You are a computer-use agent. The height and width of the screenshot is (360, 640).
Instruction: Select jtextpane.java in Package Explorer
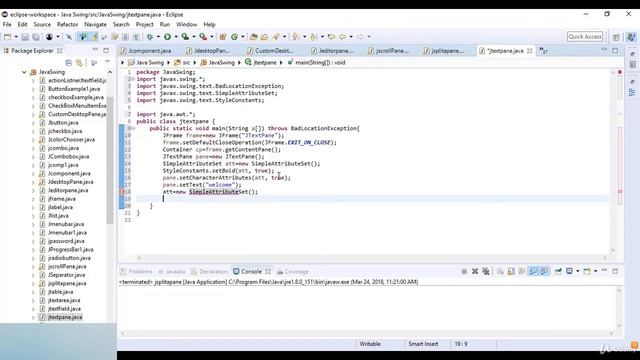pos(64,317)
